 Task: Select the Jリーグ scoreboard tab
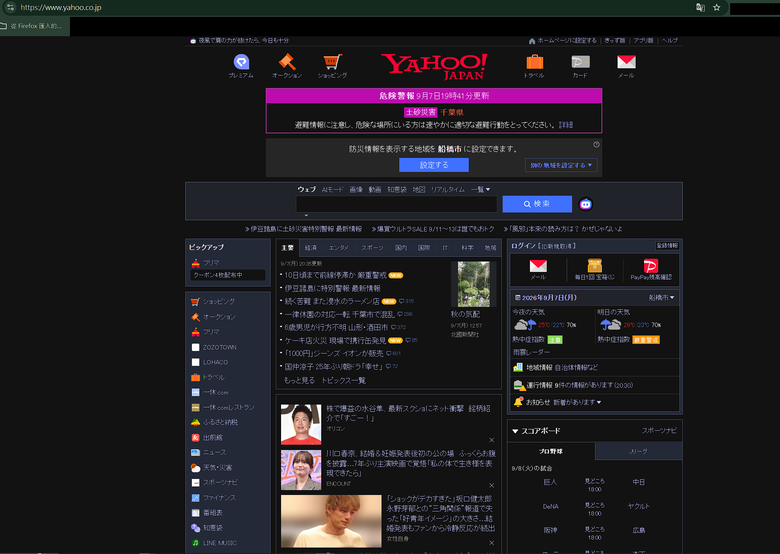(638, 452)
